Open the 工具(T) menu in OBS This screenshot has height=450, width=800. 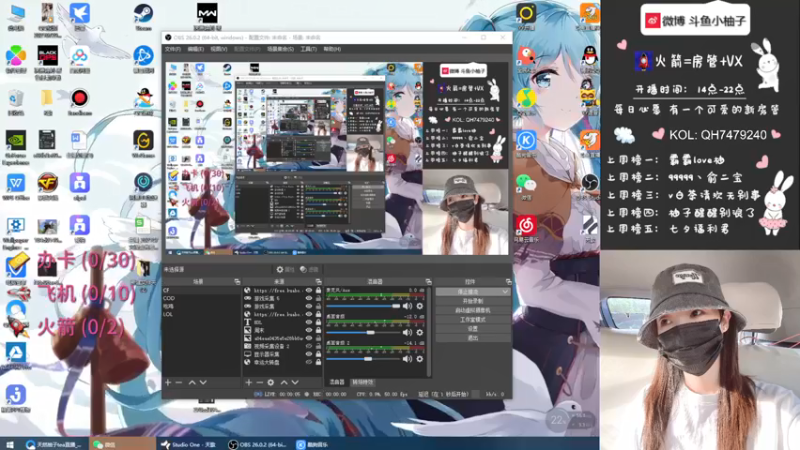pos(308,49)
